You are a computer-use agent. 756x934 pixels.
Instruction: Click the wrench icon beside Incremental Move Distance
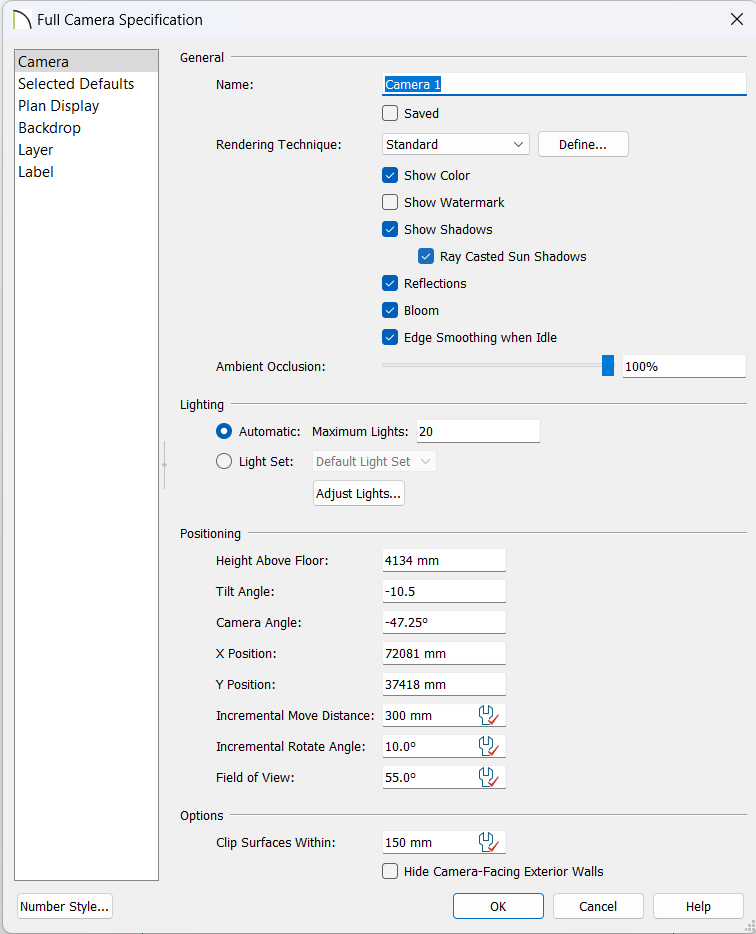point(489,715)
